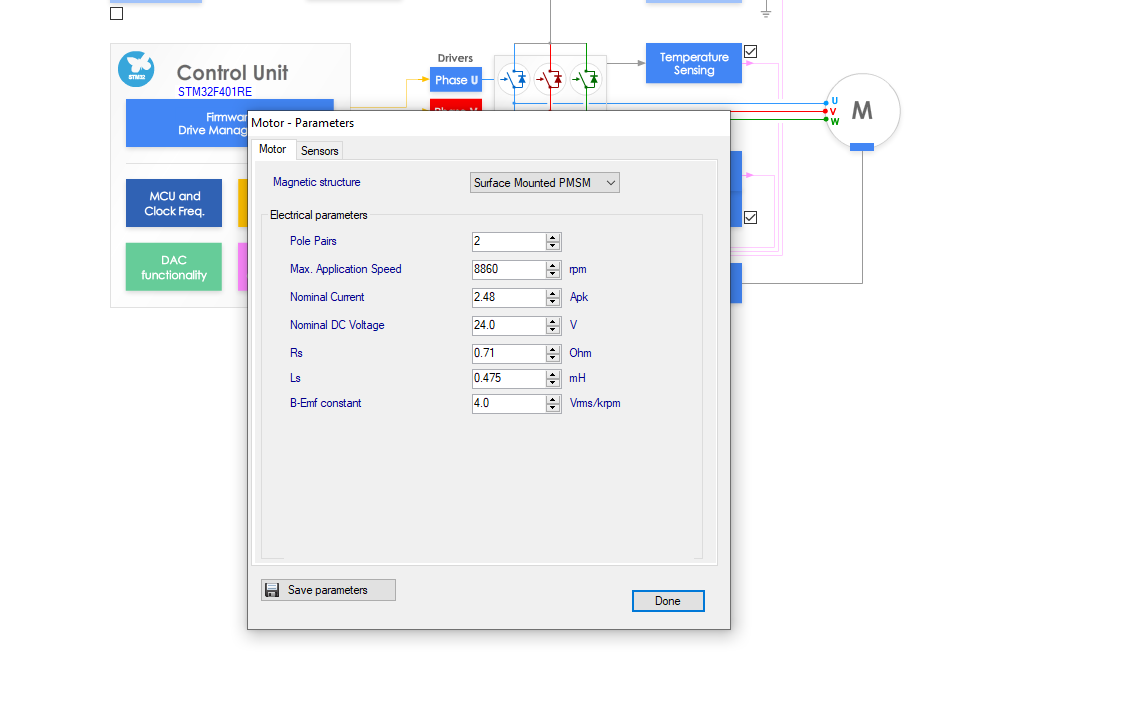Click the motor M circle symbol

click(x=862, y=110)
